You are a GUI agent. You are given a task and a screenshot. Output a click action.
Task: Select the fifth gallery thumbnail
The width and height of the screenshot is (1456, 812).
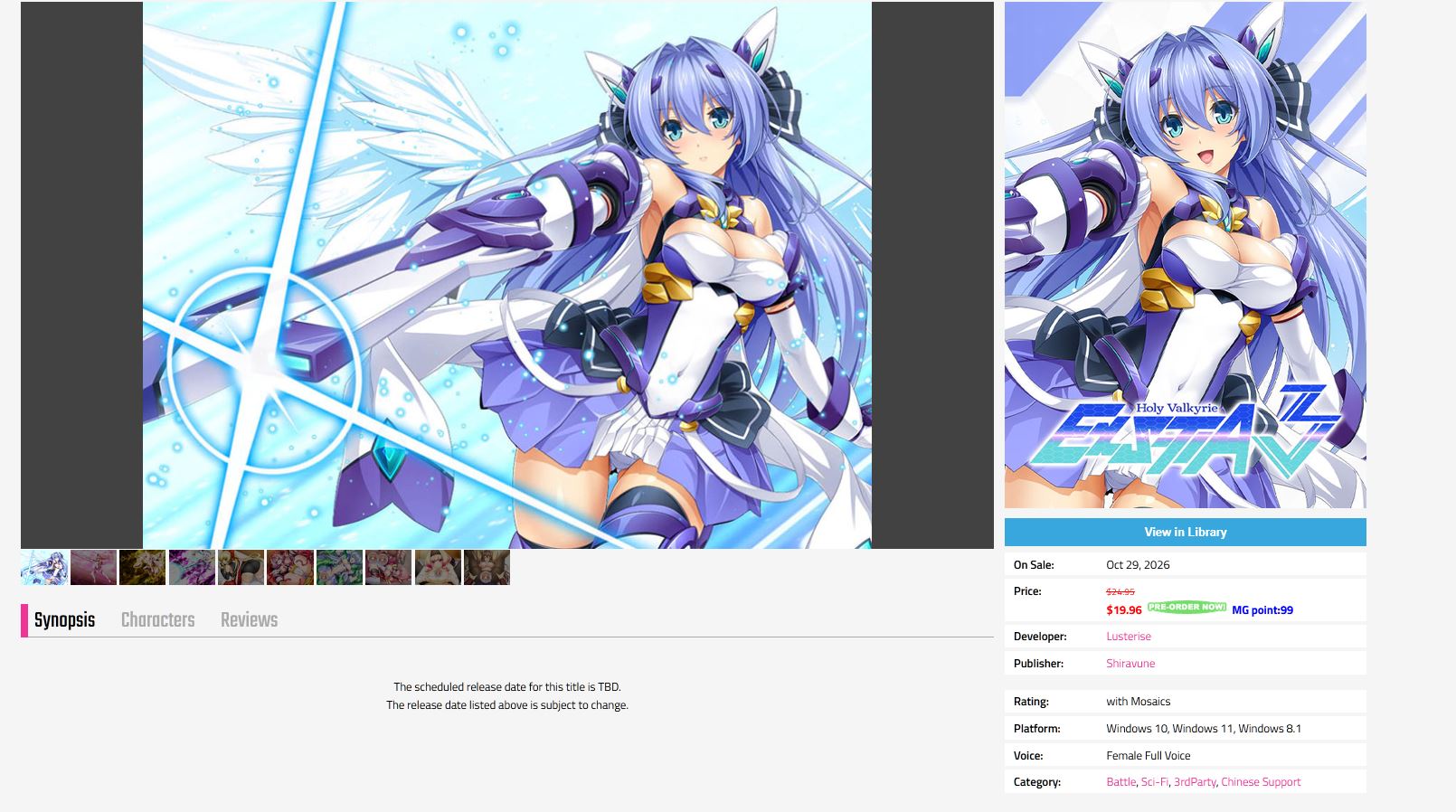(x=241, y=568)
